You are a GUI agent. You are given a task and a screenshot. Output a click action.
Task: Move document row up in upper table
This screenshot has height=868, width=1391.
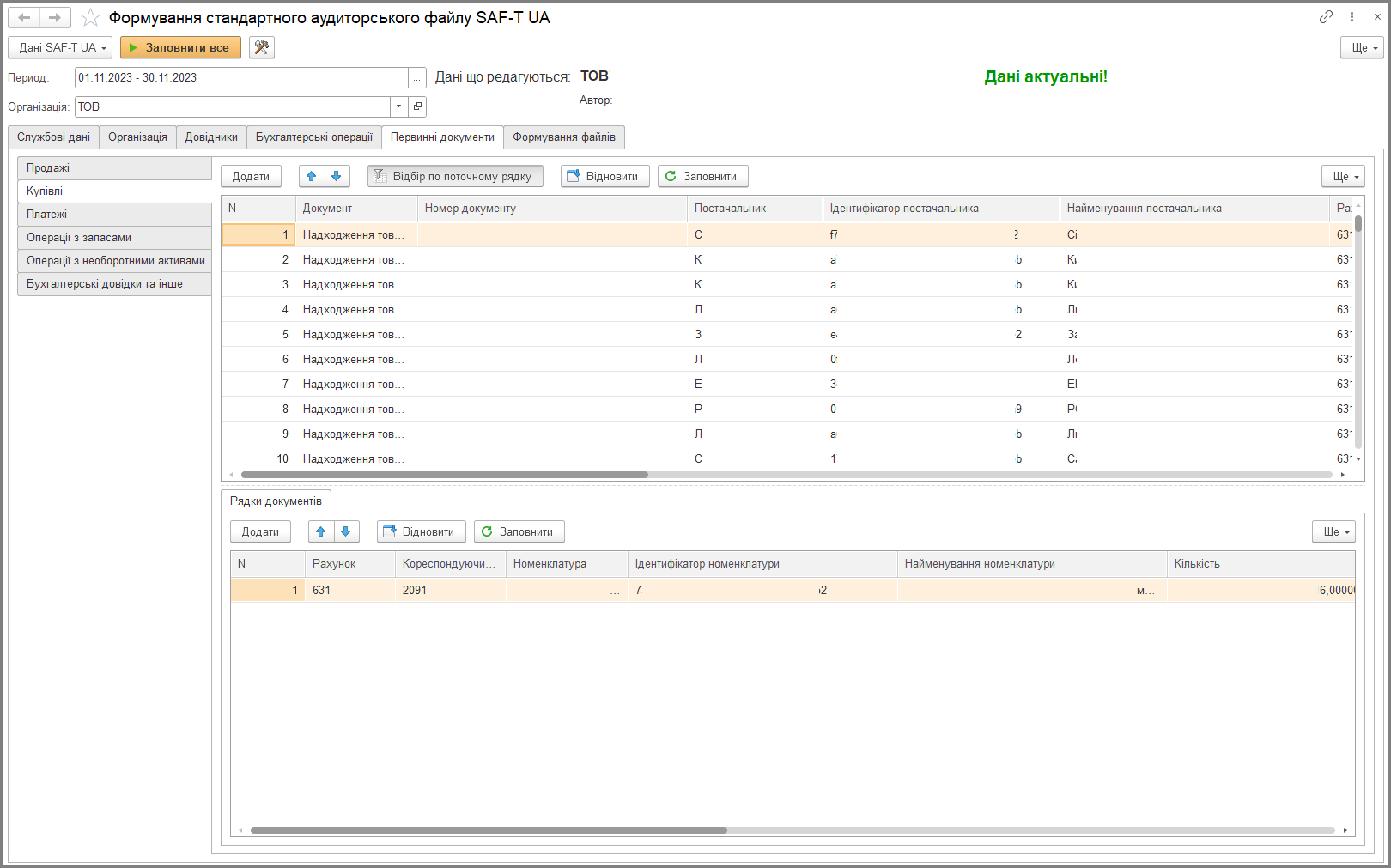(x=312, y=176)
